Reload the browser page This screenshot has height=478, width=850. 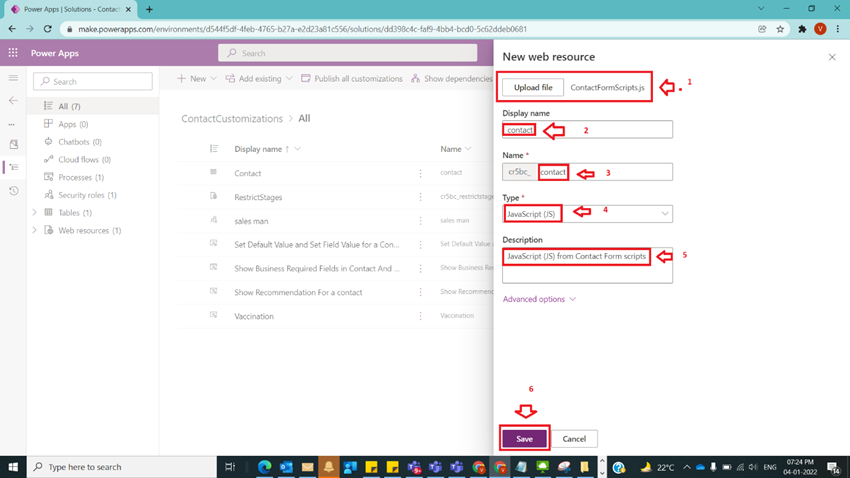point(48,29)
